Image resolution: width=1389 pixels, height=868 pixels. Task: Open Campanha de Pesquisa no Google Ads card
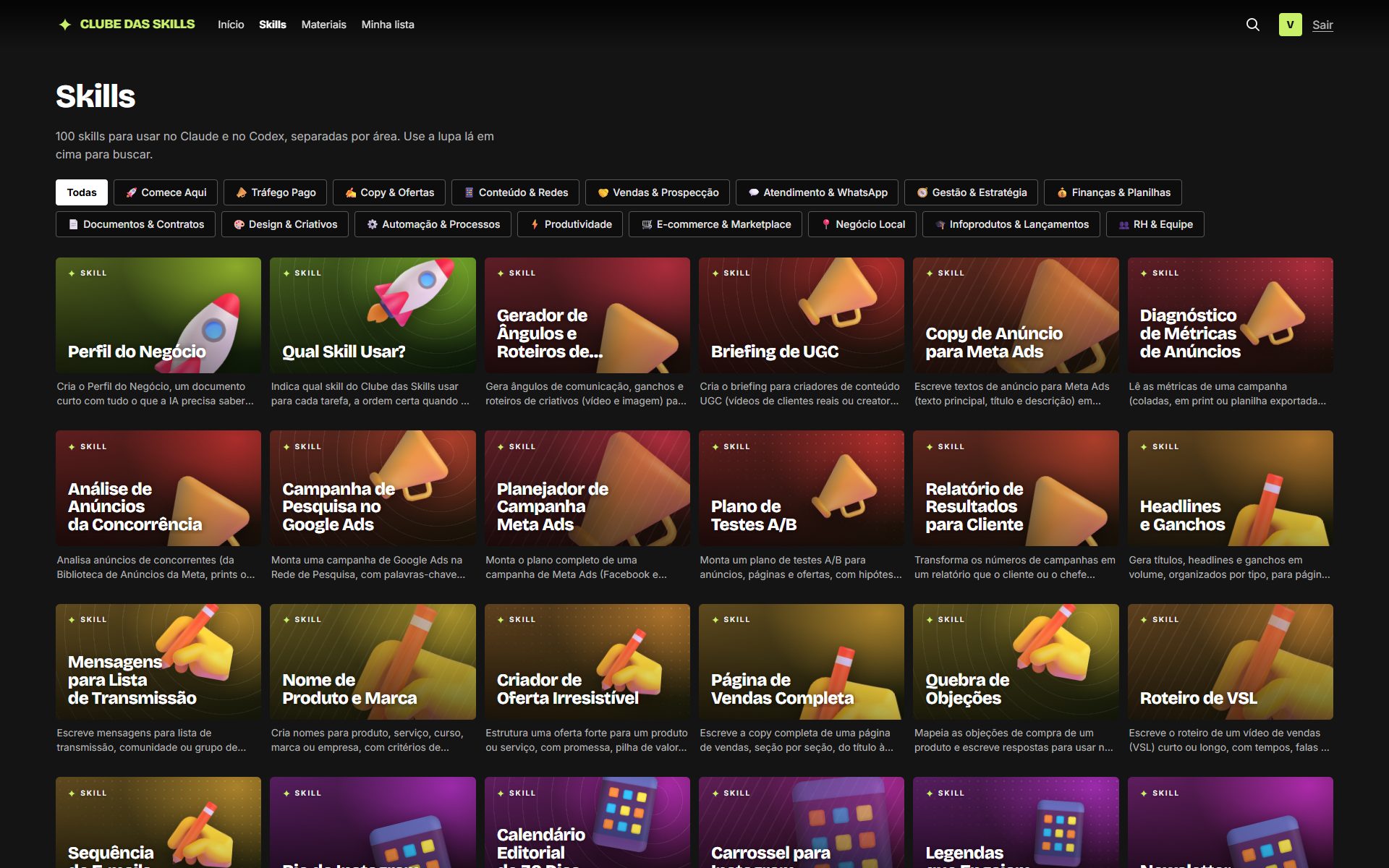373,488
